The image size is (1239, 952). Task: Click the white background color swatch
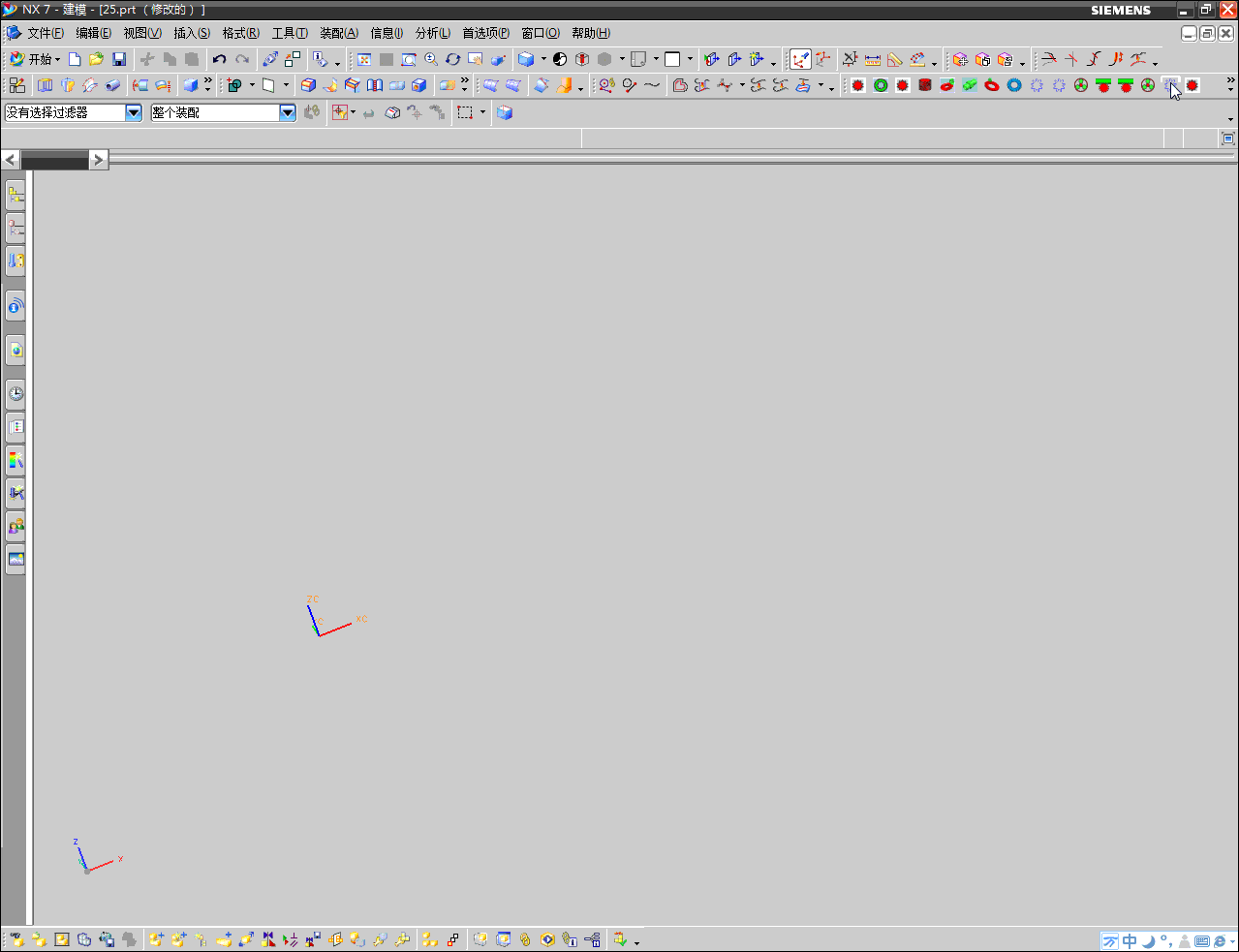tap(672, 59)
